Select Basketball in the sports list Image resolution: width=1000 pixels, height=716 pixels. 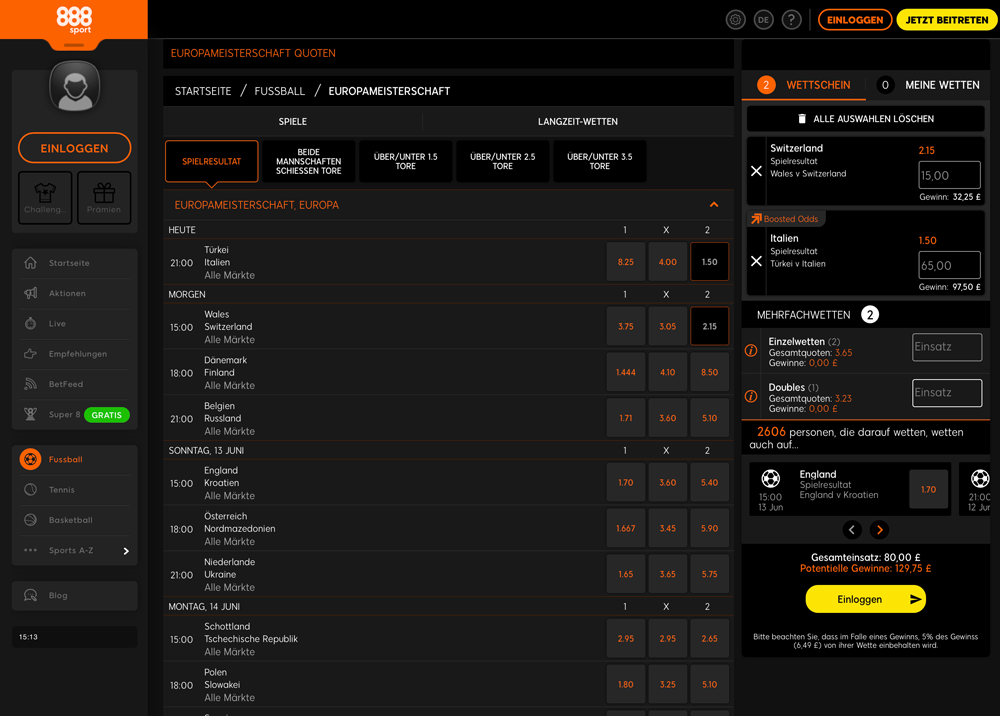pyautogui.click(x=75, y=520)
